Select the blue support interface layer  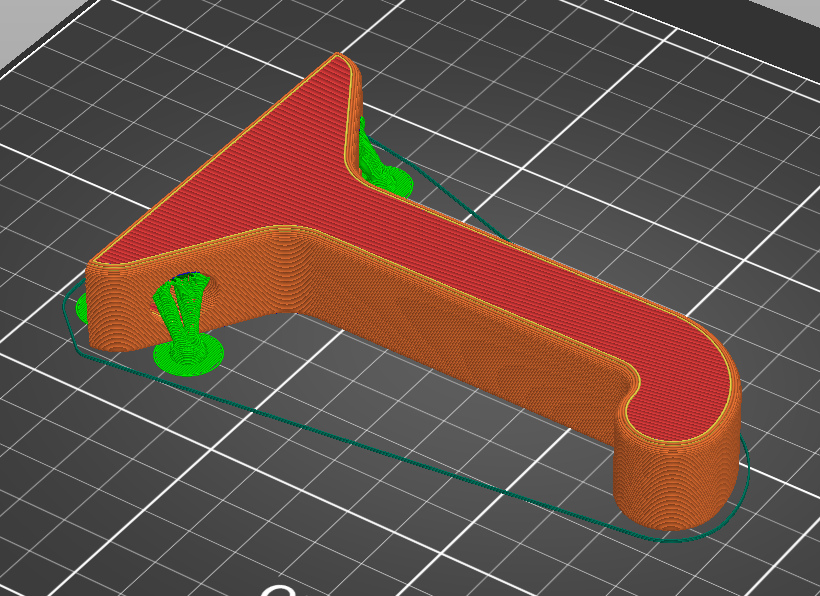188,274
